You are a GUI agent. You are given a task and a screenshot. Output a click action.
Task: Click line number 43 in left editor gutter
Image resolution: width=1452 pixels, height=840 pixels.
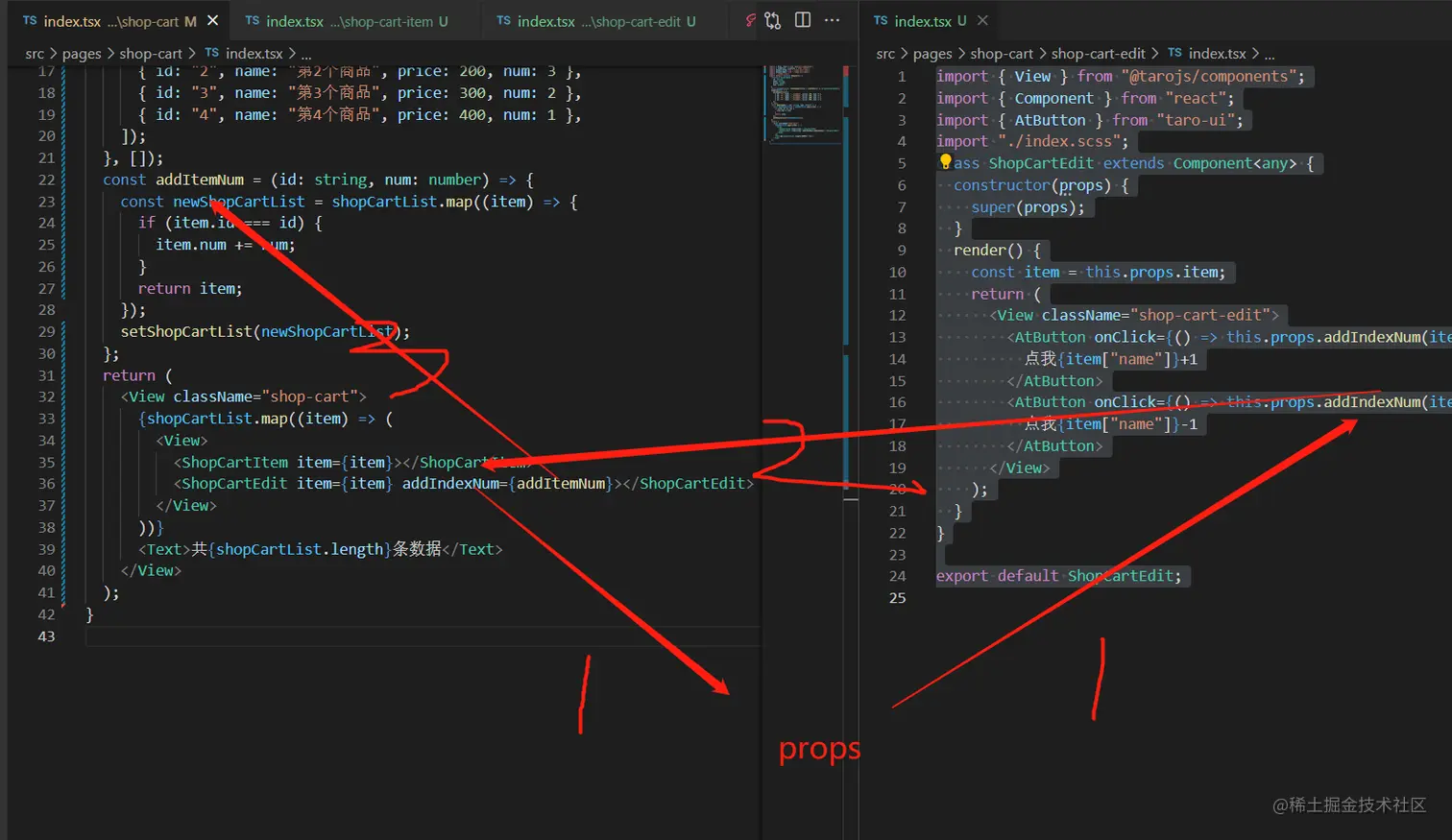click(x=46, y=636)
